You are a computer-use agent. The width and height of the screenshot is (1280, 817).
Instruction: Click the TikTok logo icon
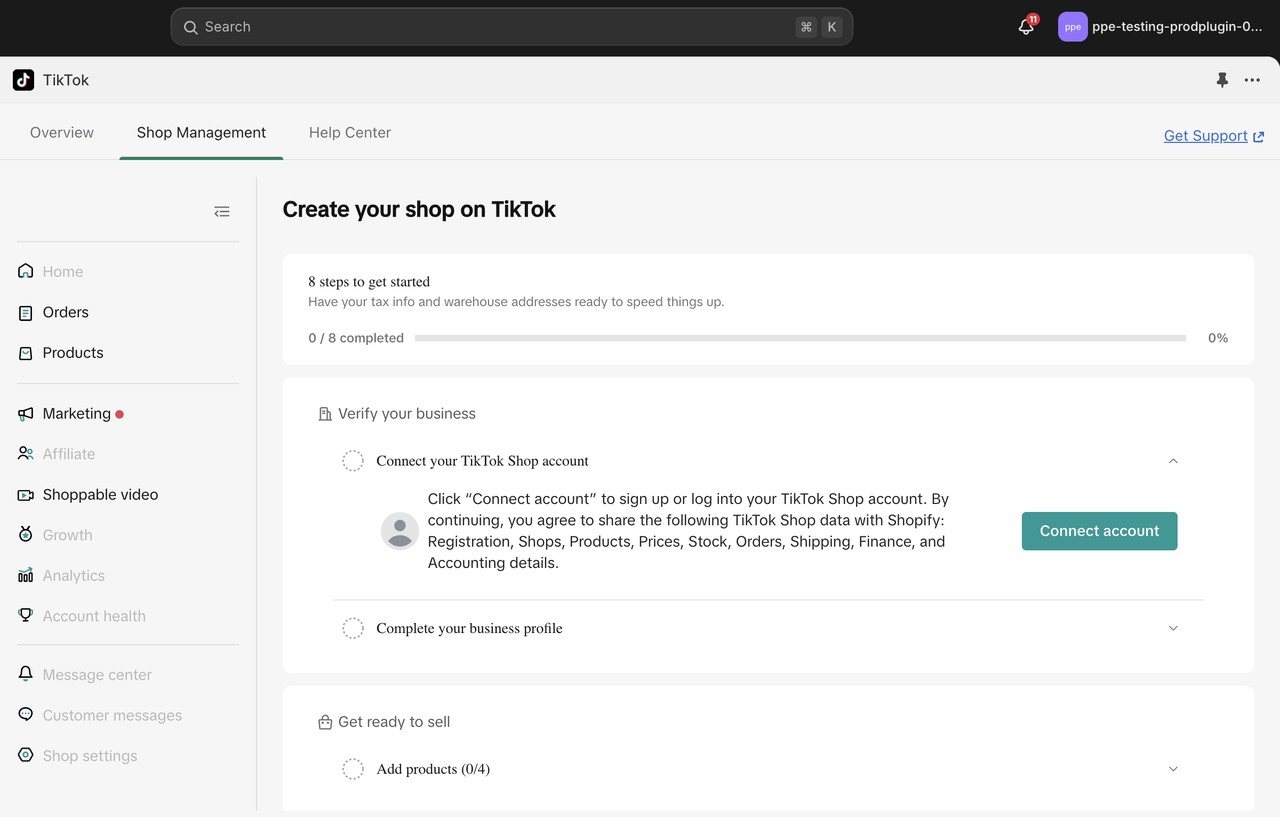click(23, 80)
